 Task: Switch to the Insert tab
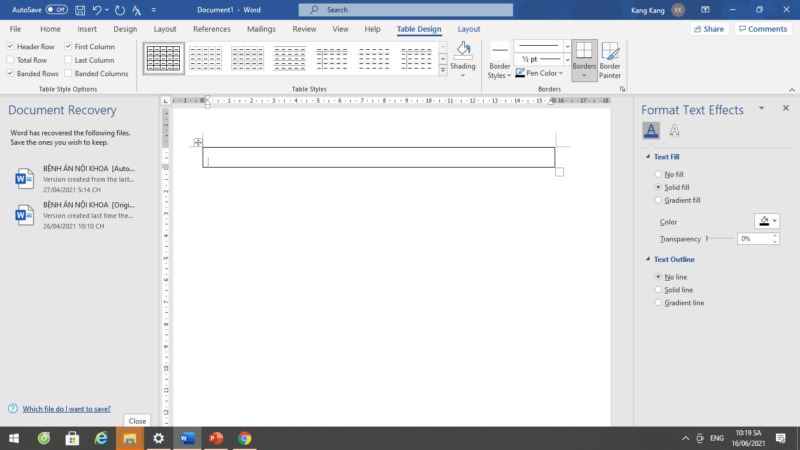click(87, 29)
